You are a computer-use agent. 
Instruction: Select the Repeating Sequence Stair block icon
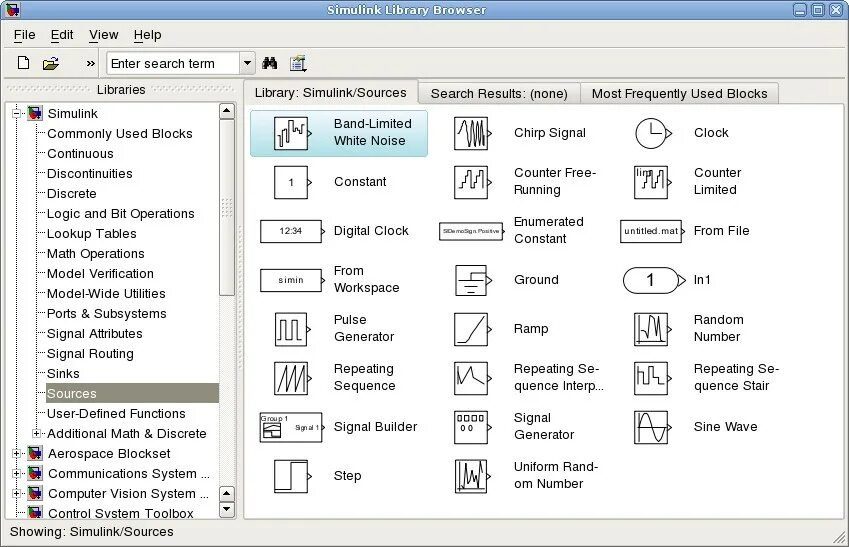[x=652, y=378]
